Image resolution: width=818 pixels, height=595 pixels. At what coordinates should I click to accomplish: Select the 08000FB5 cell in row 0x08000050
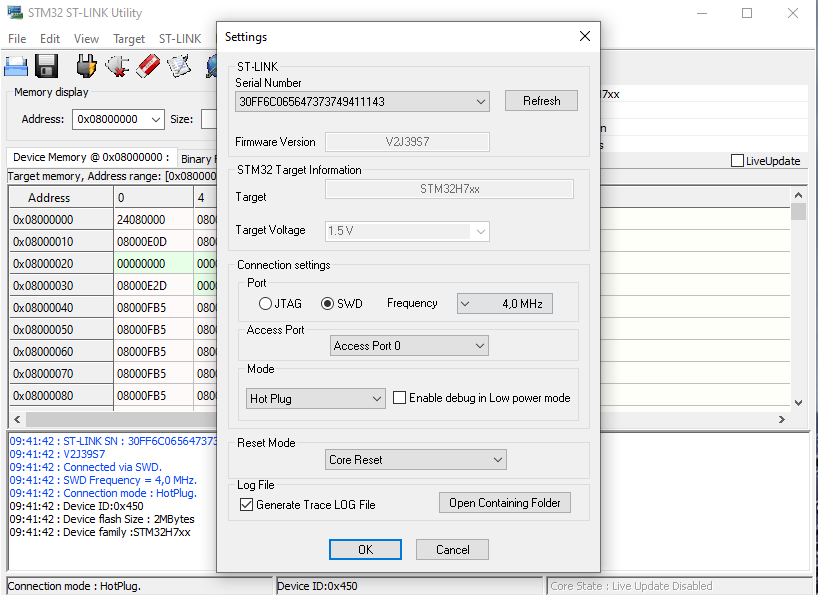153,330
